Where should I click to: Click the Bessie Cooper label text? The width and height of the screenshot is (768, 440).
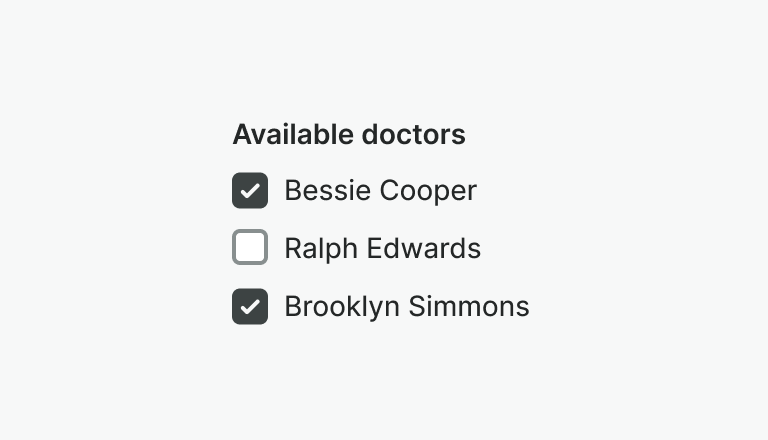point(380,190)
